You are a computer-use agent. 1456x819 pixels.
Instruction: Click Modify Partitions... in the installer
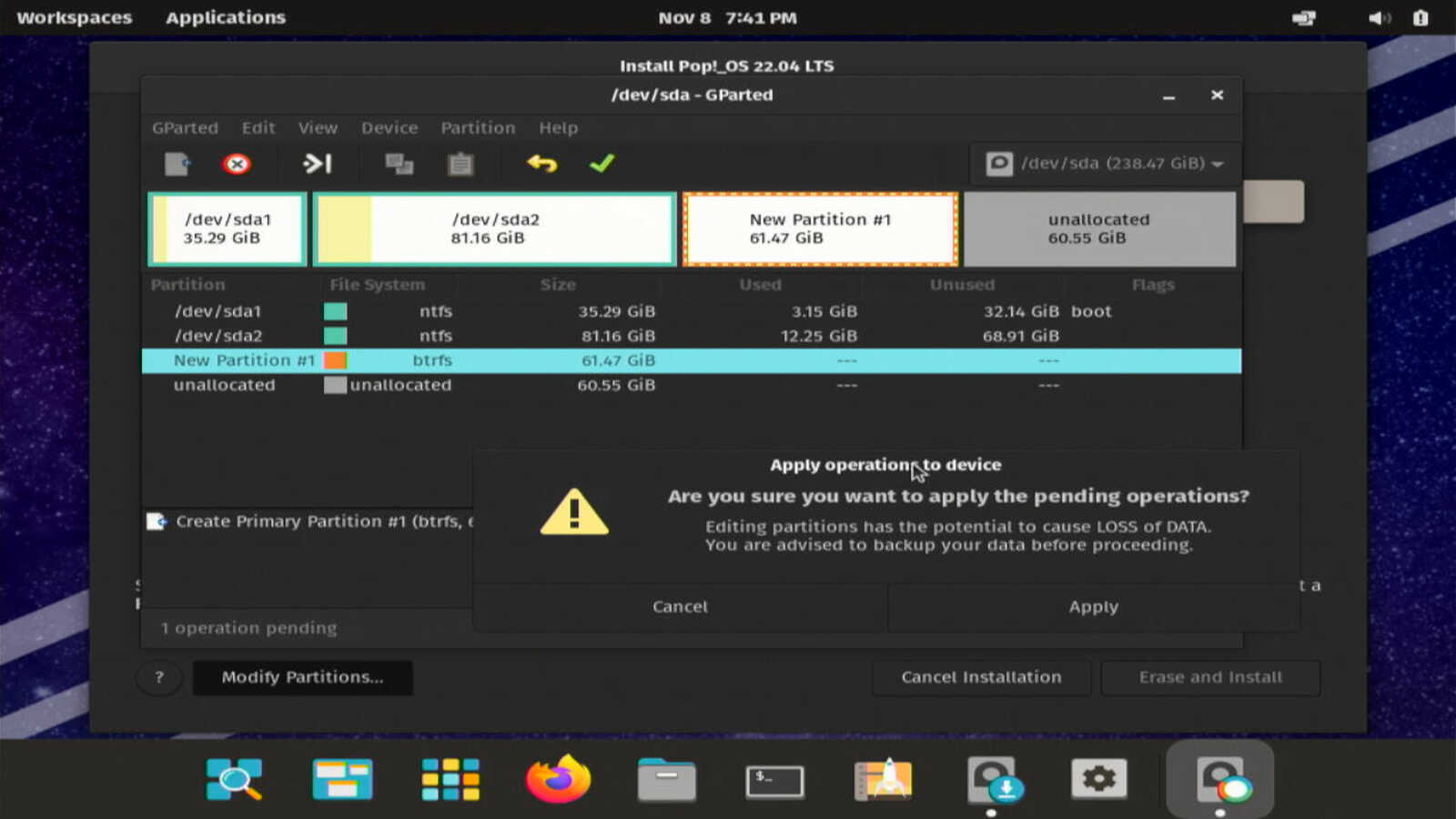click(303, 677)
